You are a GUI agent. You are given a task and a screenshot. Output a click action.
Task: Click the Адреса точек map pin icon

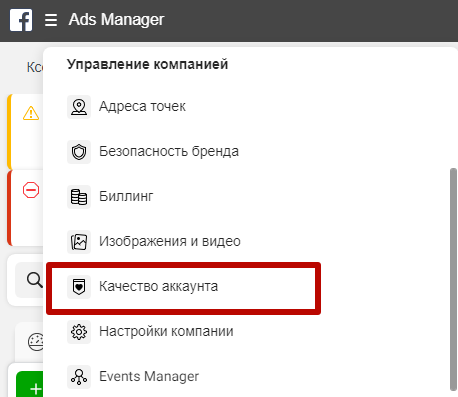[79, 107]
